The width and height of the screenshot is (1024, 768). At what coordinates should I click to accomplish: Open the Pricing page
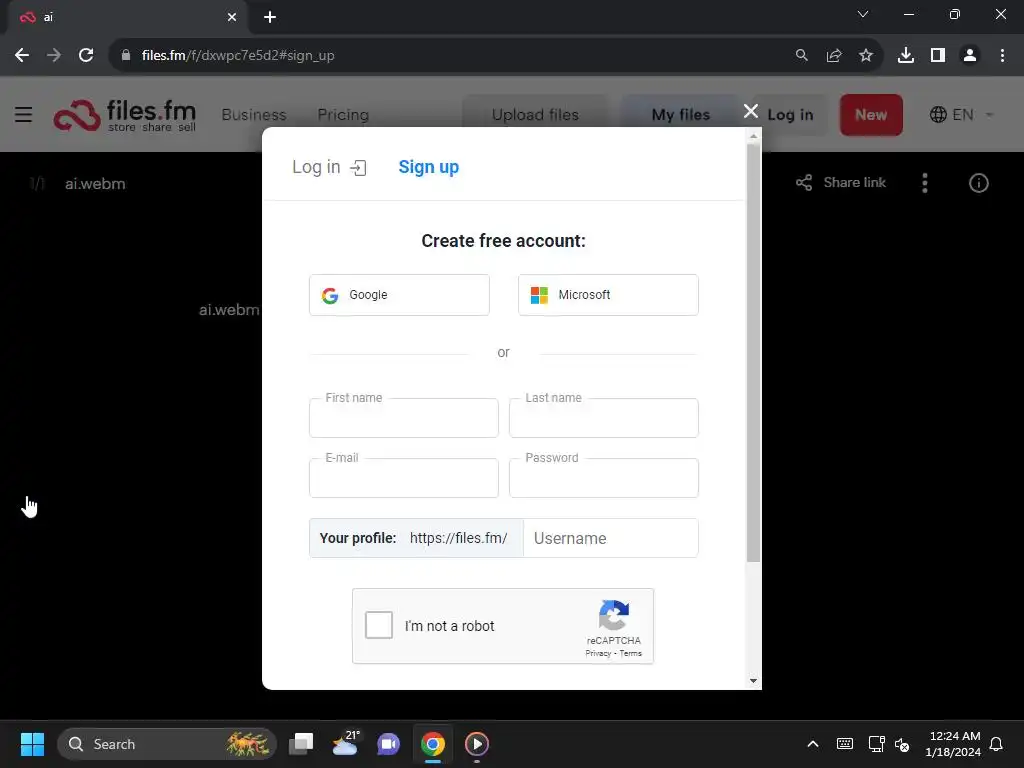click(x=343, y=115)
